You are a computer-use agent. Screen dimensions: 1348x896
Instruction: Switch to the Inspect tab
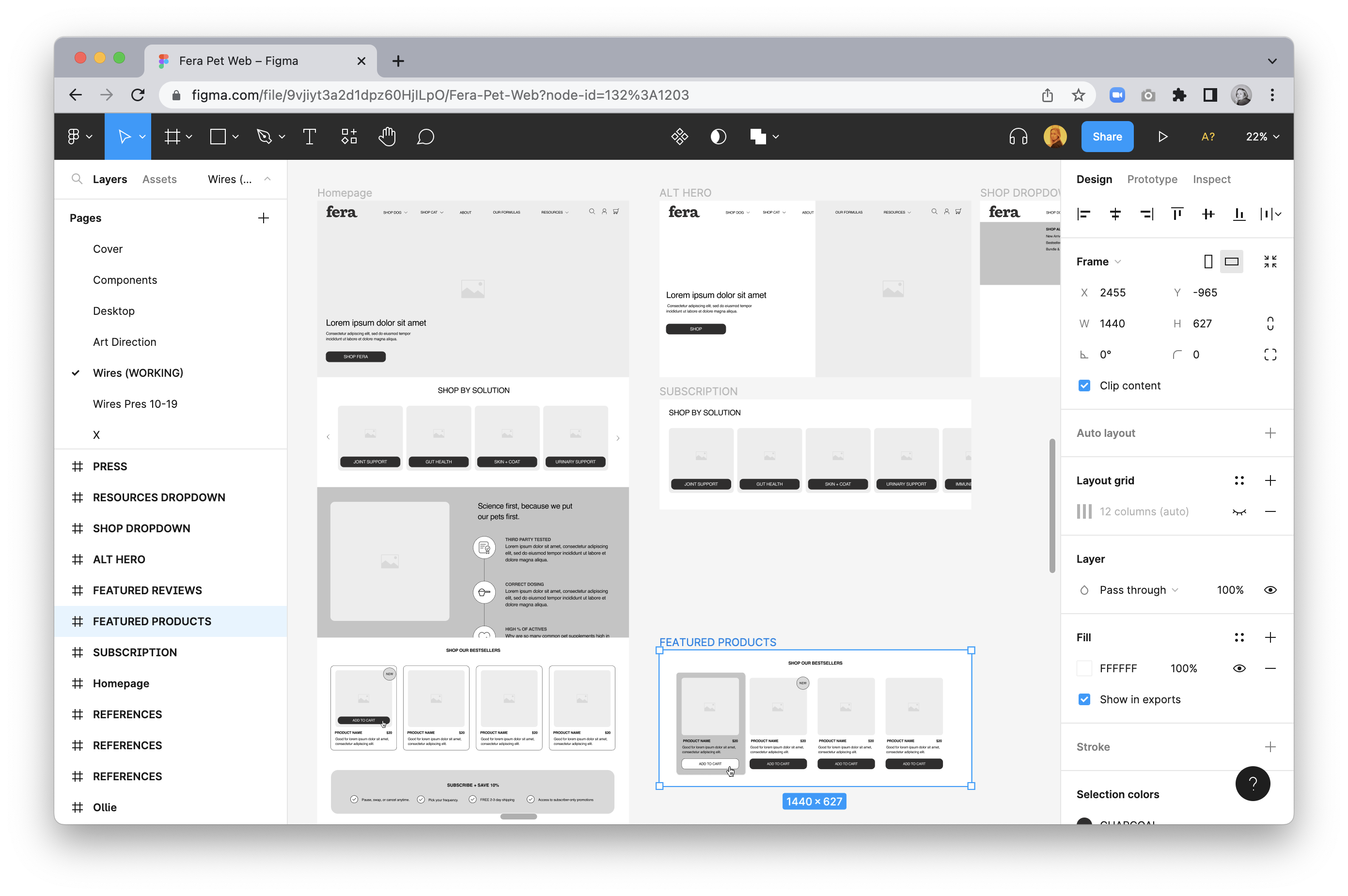coord(1211,179)
